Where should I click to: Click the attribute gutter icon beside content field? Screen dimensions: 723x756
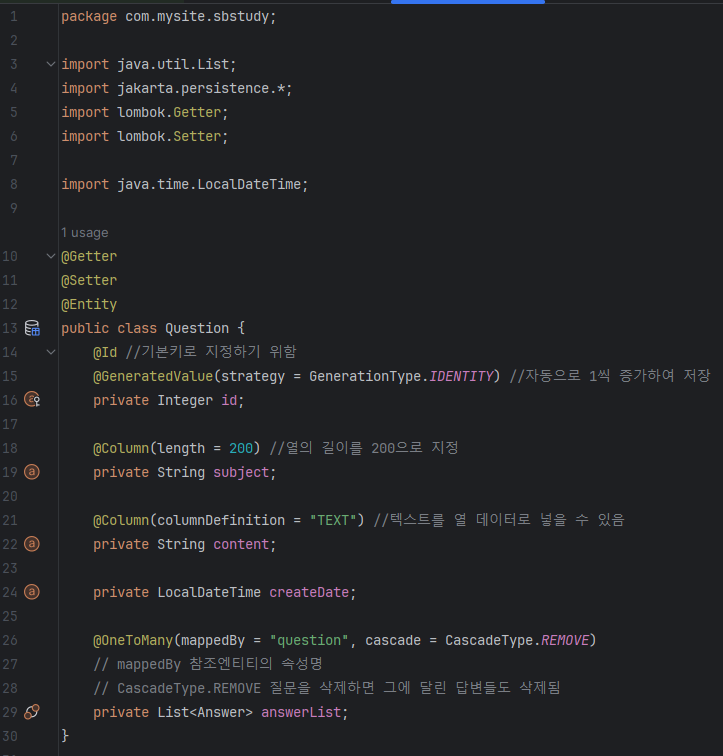click(32, 544)
